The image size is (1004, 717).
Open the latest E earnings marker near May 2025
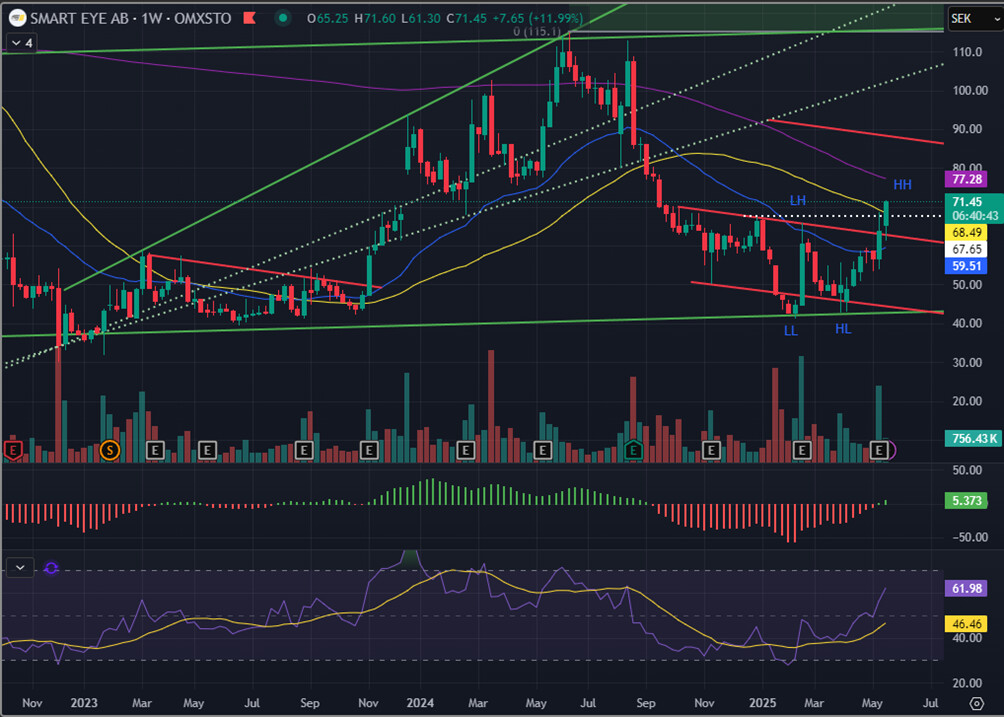coord(881,451)
